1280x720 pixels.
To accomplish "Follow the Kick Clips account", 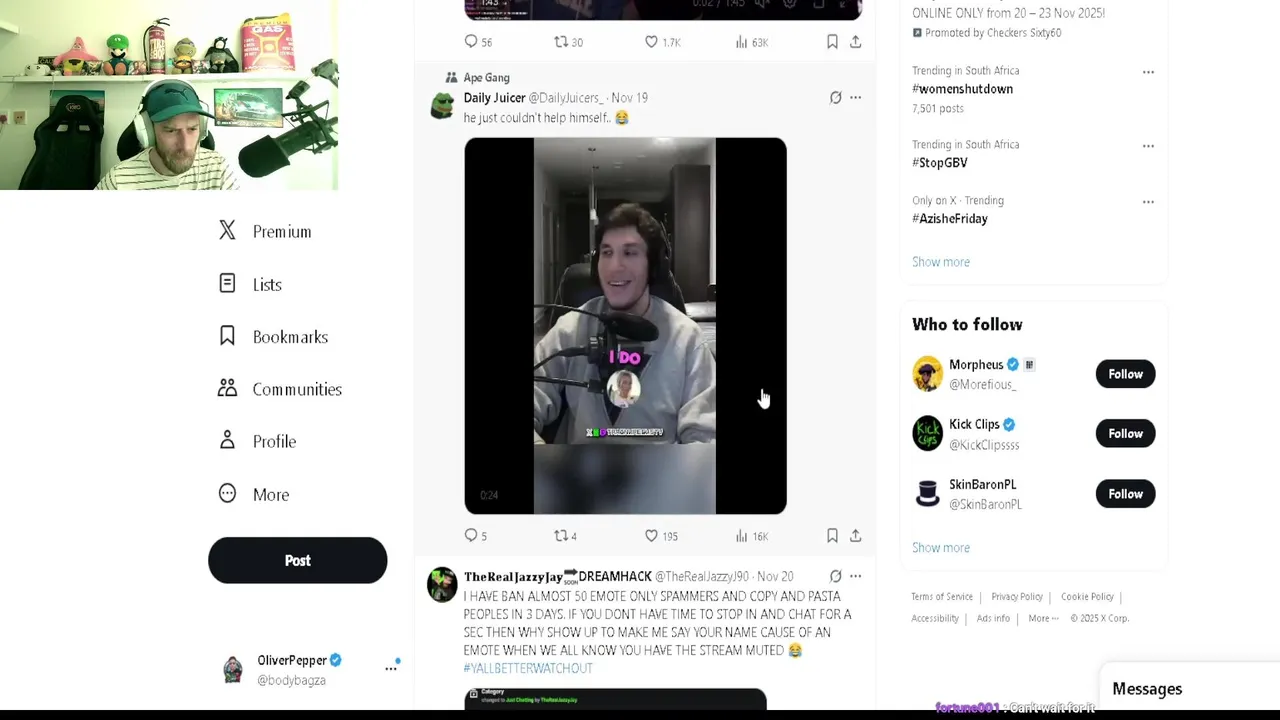I will point(1125,434).
